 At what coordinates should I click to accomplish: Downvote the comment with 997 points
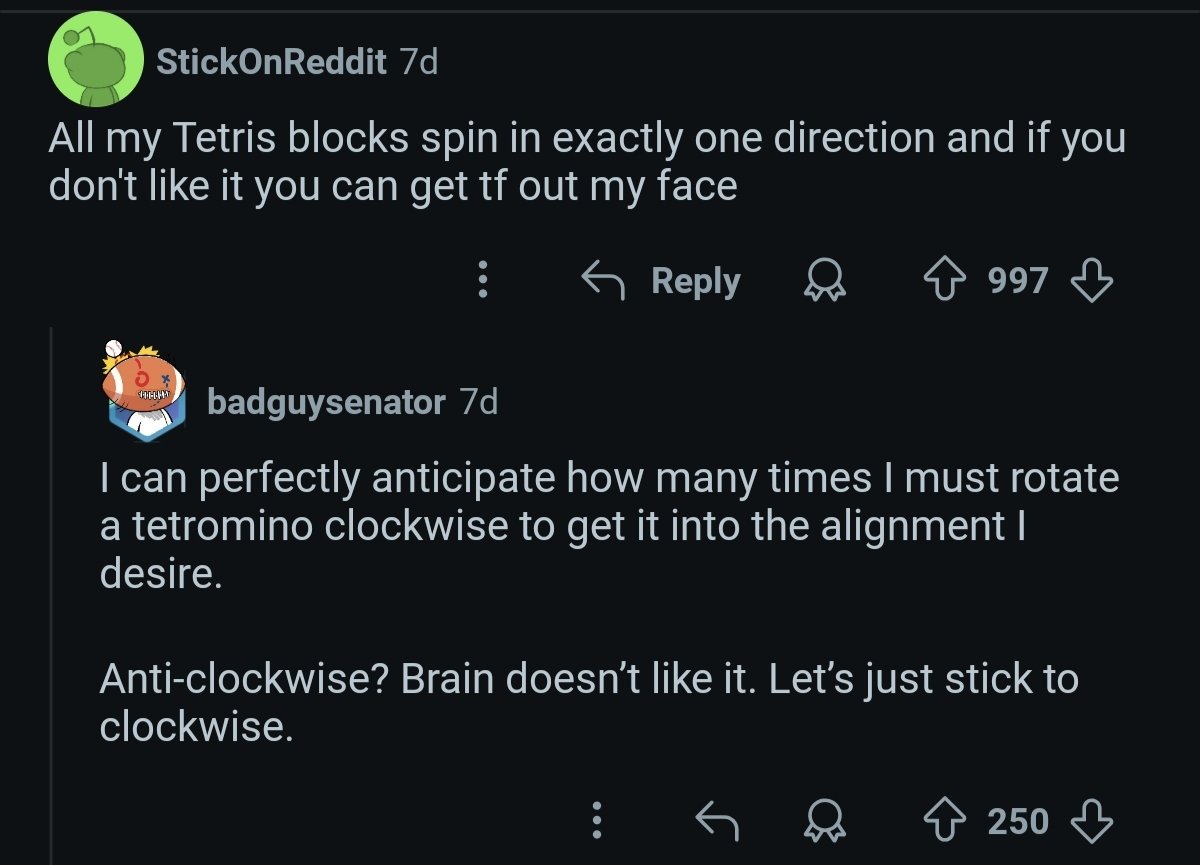coord(1092,281)
